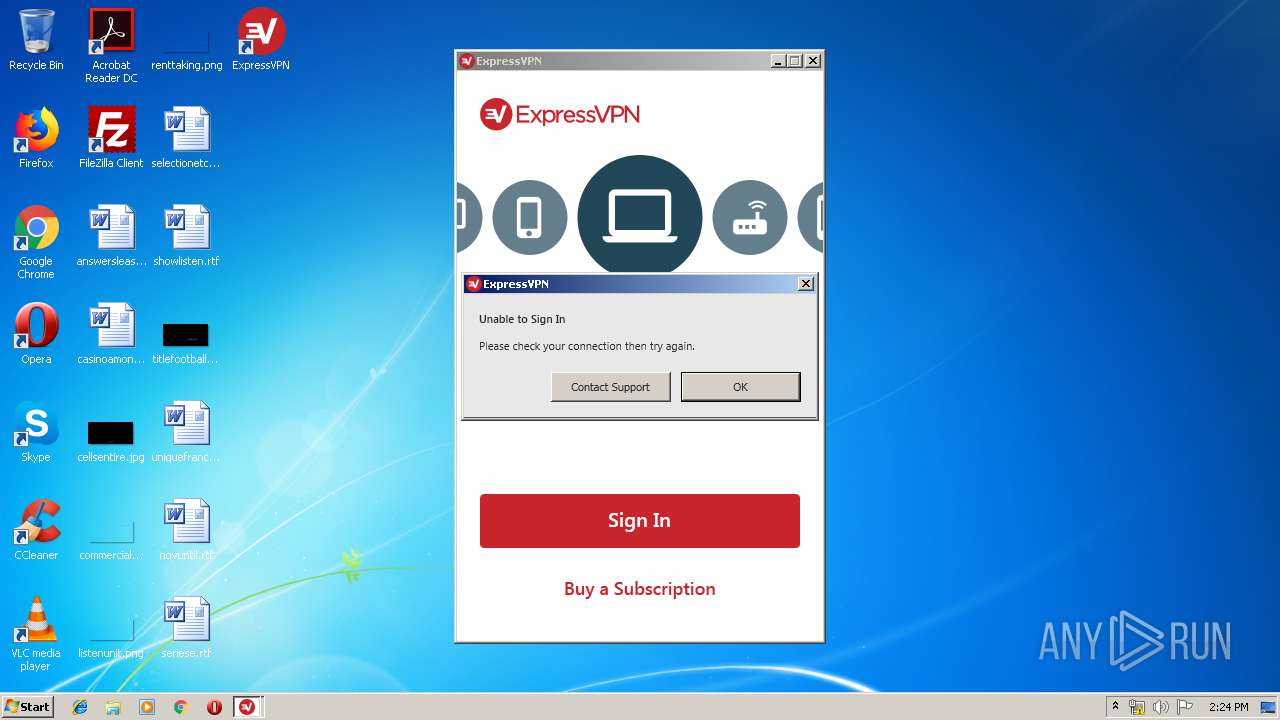Select the answersleas document icon
Screen dimensions: 1280x720
tap(111, 236)
